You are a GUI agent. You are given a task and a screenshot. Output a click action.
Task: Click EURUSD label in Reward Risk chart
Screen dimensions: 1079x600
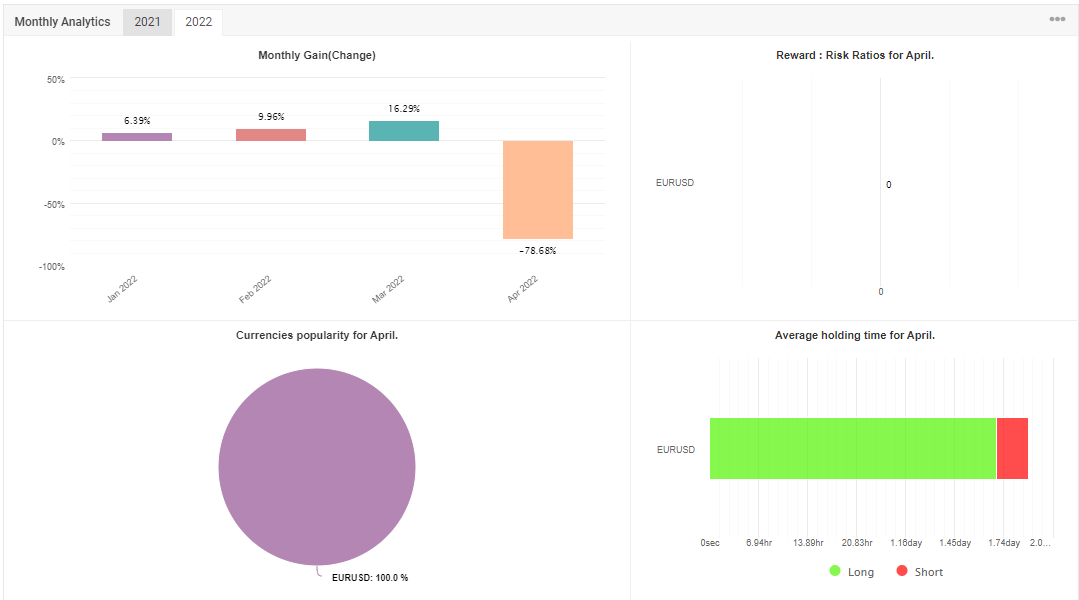coord(674,182)
